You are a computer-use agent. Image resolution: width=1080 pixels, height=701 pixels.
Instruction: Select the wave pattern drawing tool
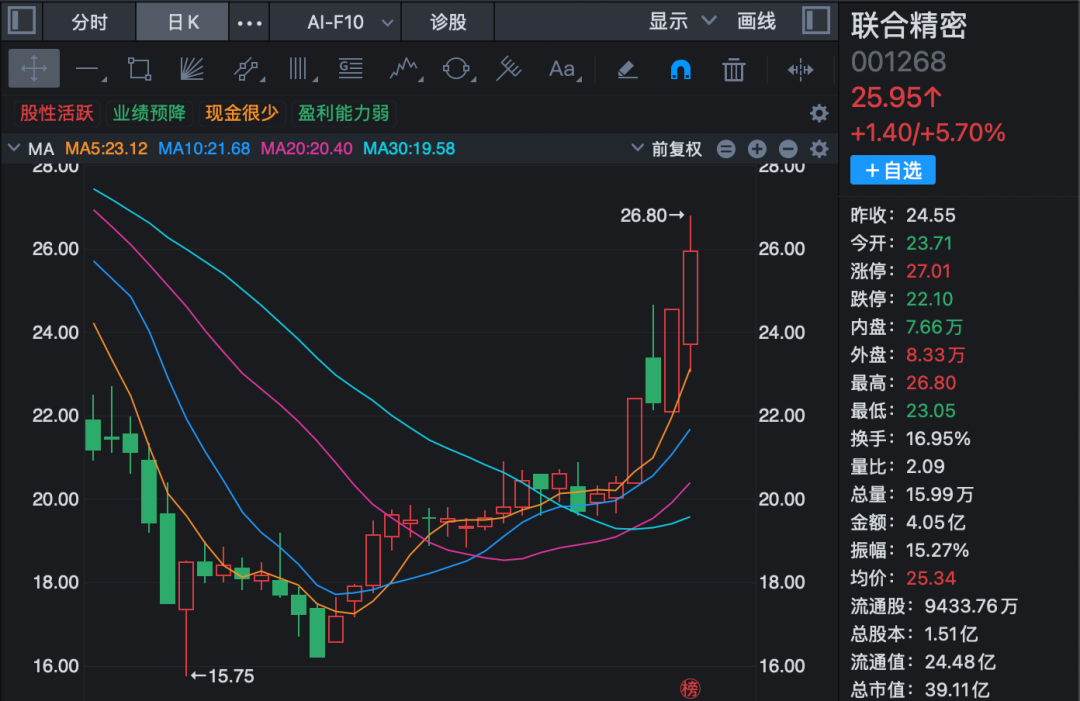[x=404, y=69]
